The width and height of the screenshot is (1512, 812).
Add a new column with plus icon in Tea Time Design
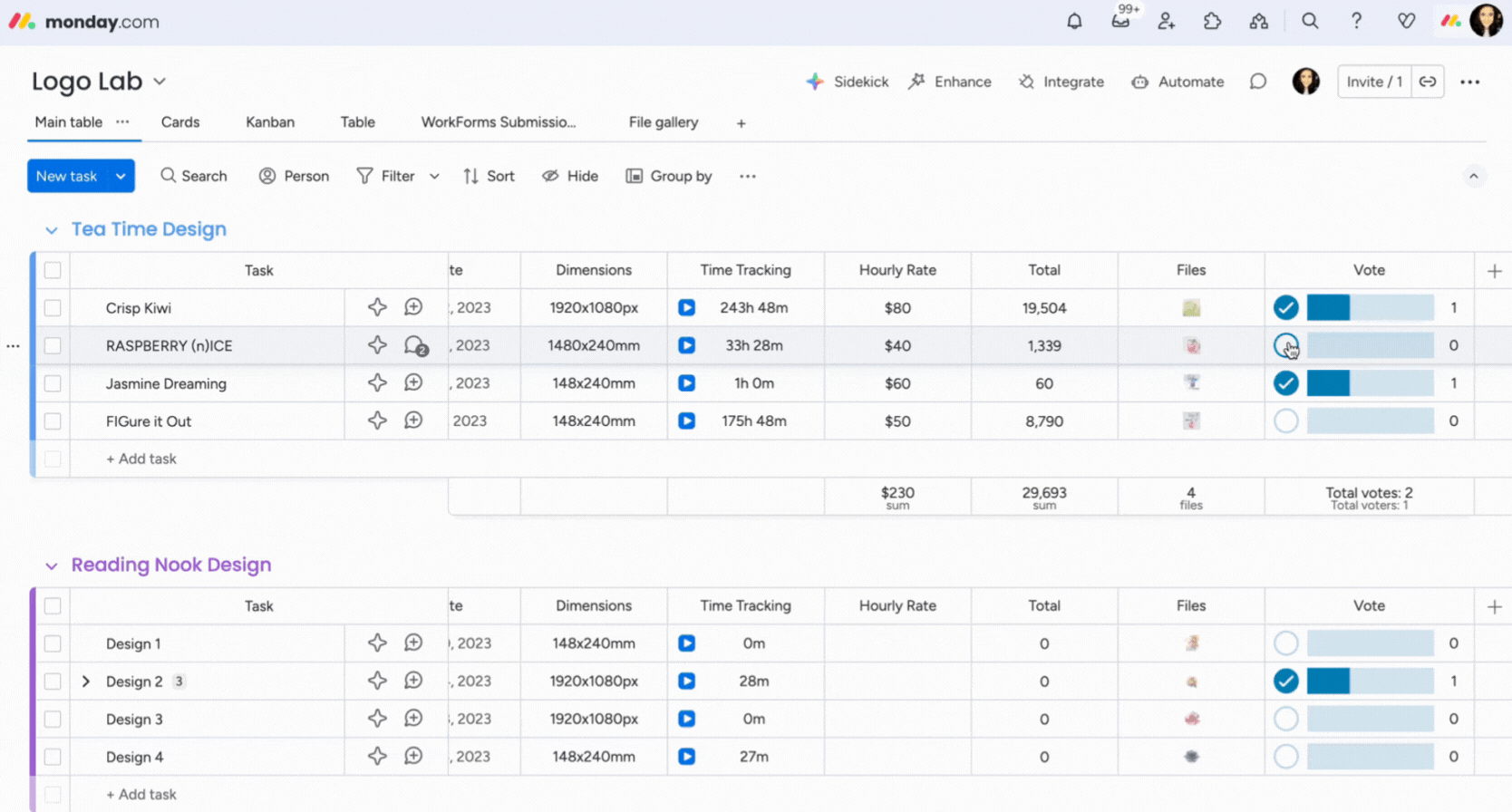tap(1494, 271)
